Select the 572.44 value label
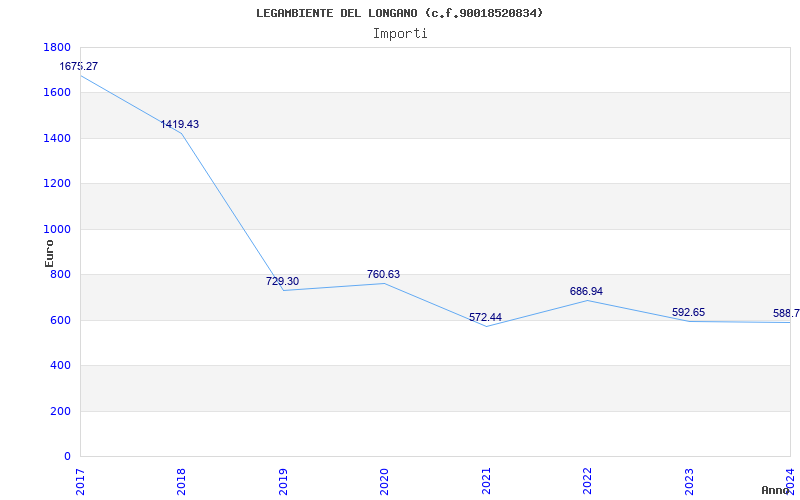Image resolution: width=800 pixels, height=500 pixels. pos(485,317)
